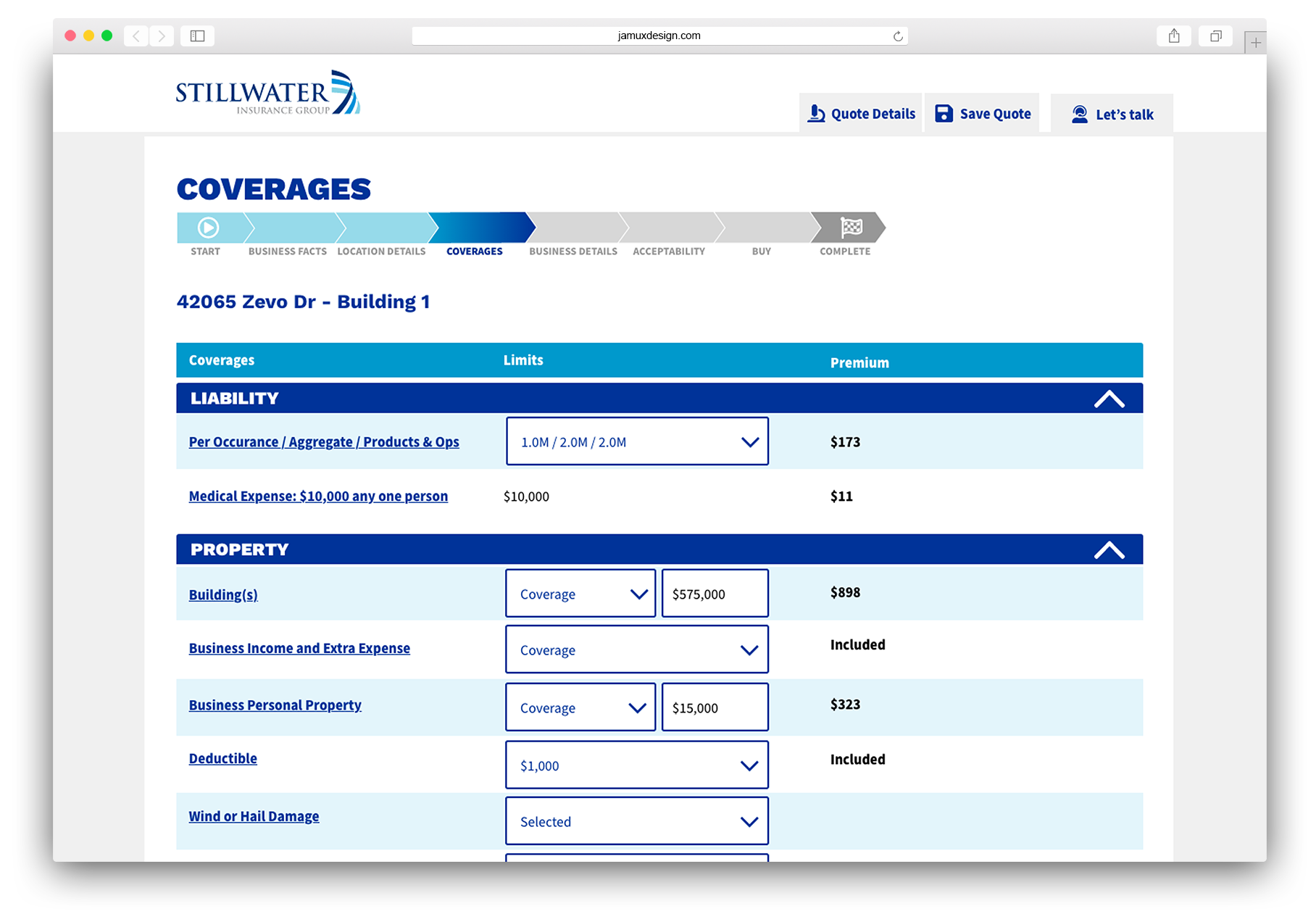
Task: Collapse the Liability section chevron
Action: click(1109, 399)
